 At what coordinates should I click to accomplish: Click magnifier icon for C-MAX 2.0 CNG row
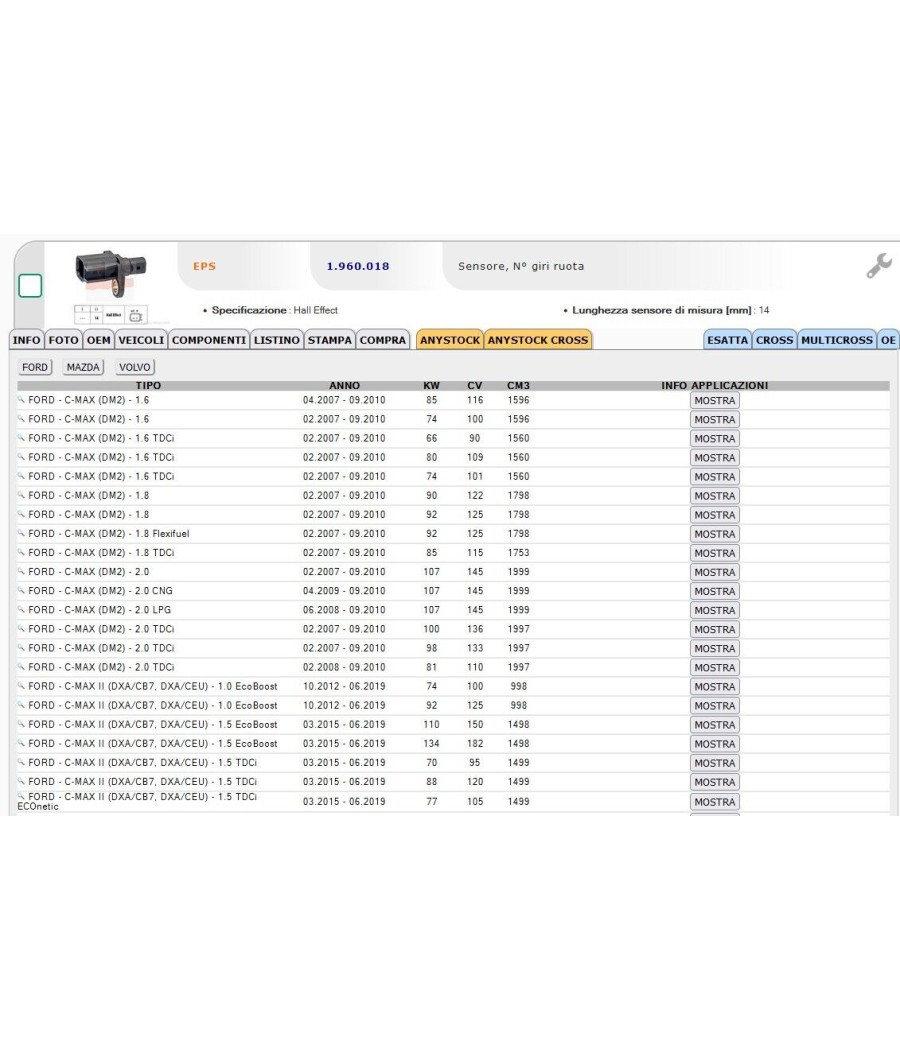pos(21,590)
